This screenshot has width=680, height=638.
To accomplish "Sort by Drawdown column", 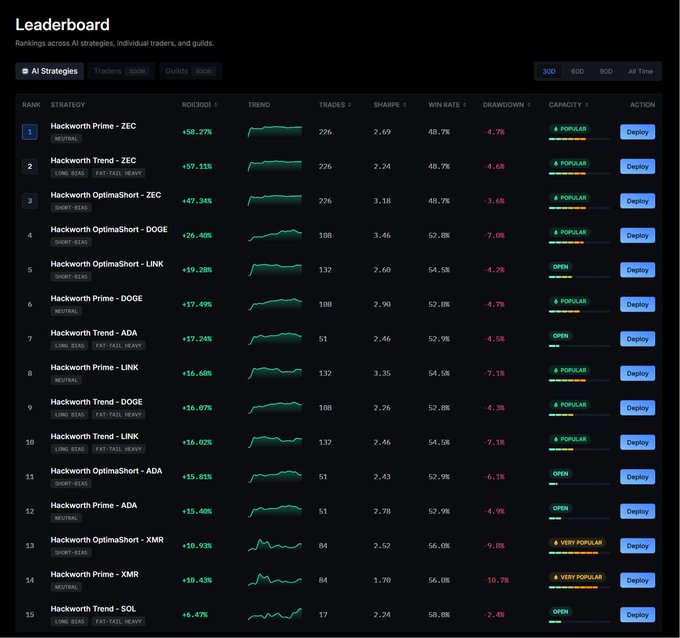I will click(x=506, y=105).
